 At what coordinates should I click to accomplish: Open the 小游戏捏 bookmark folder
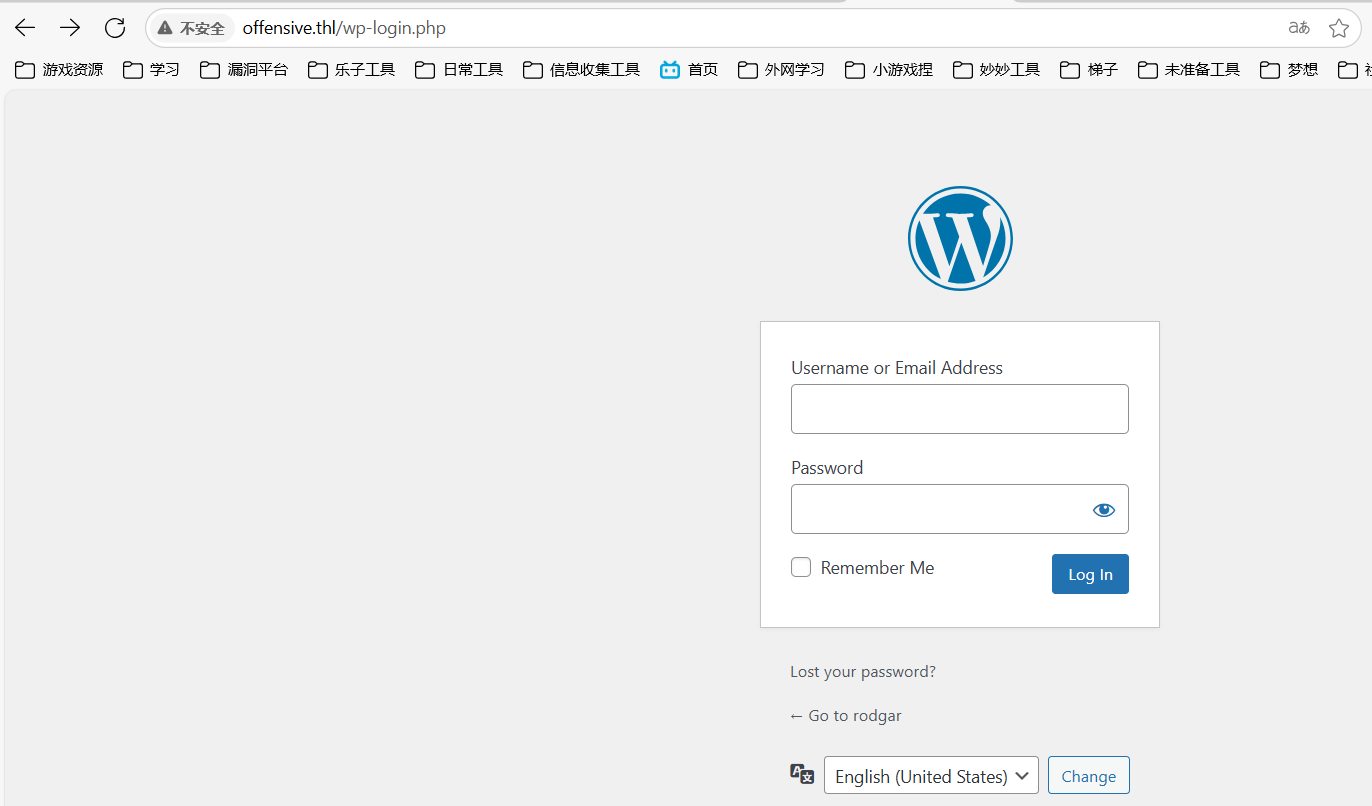pyautogui.click(x=889, y=69)
